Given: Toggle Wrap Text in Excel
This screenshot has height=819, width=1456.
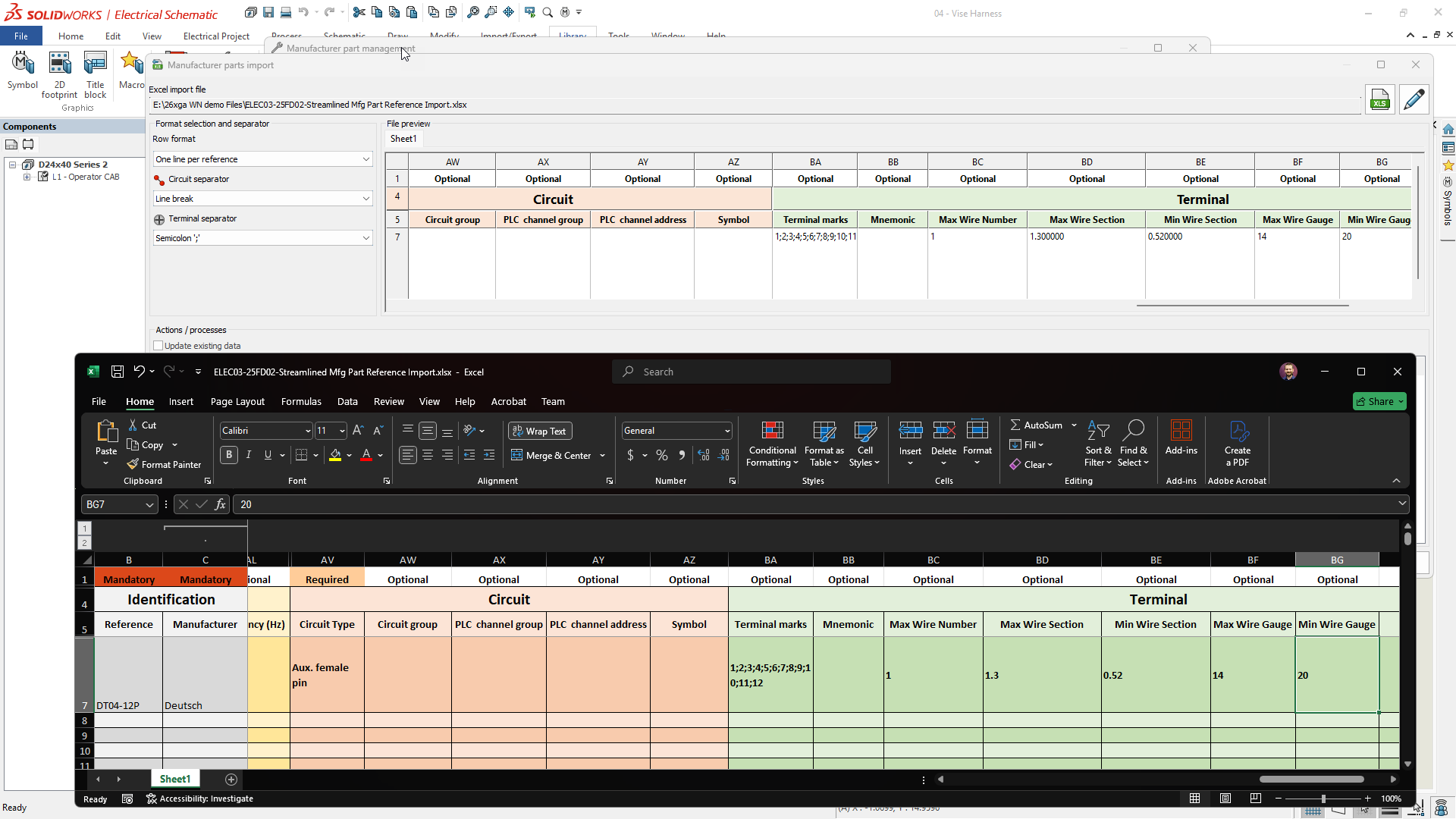Looking at the screenshot, I should [x=539, y=431].
